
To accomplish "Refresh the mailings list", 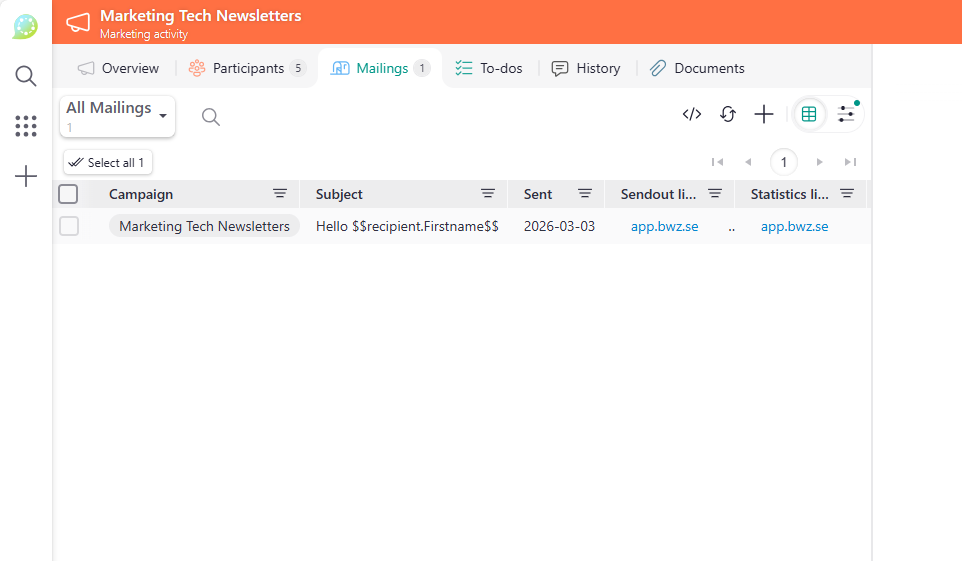I will [728, 114].
